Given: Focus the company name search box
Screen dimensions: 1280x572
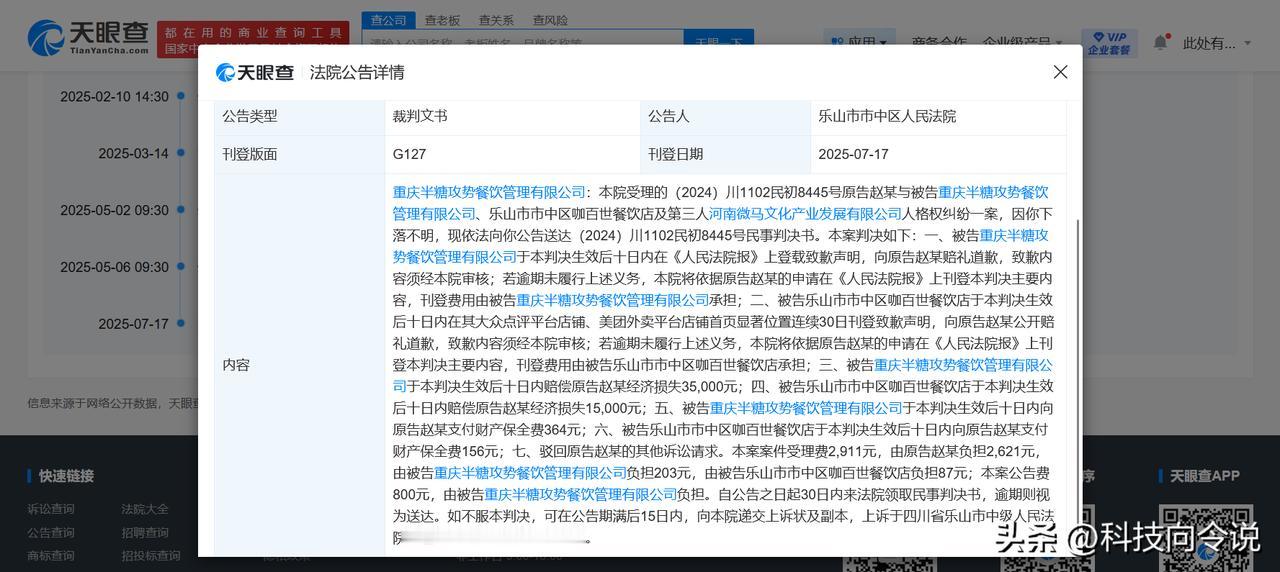Looking at the screenshot, I should 523,43.
